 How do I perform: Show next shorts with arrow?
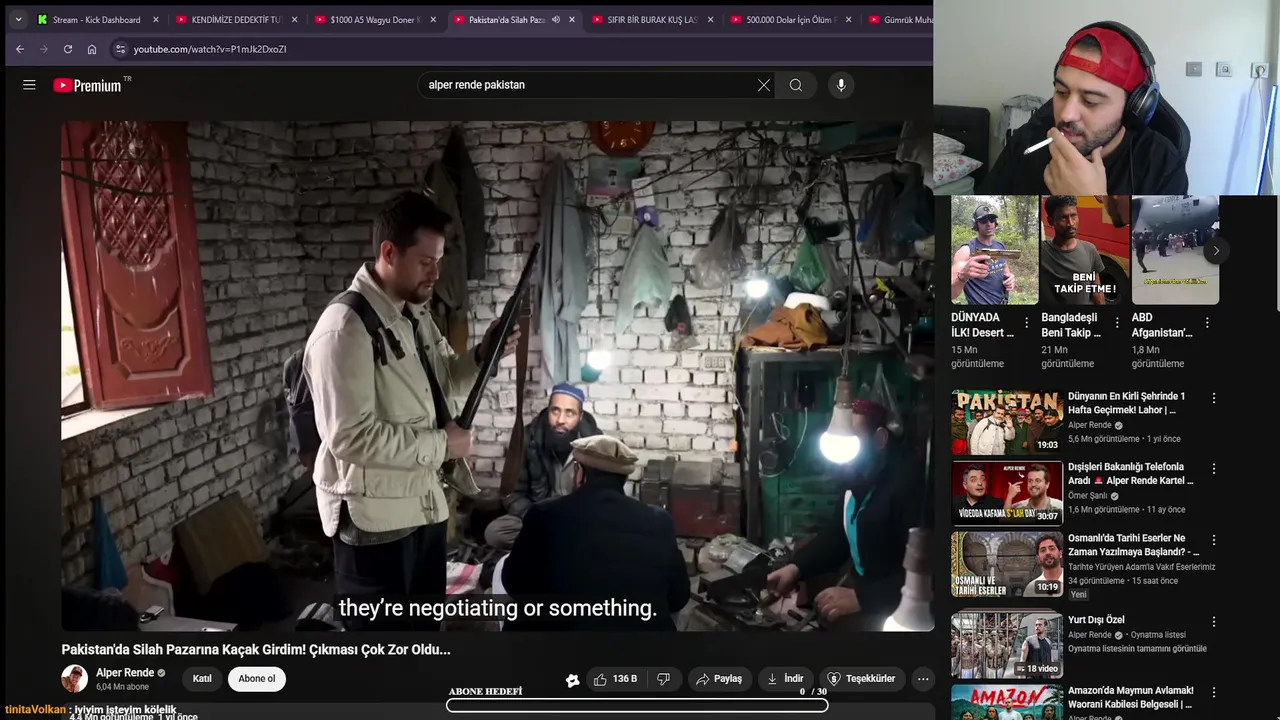pos(1215,251)
